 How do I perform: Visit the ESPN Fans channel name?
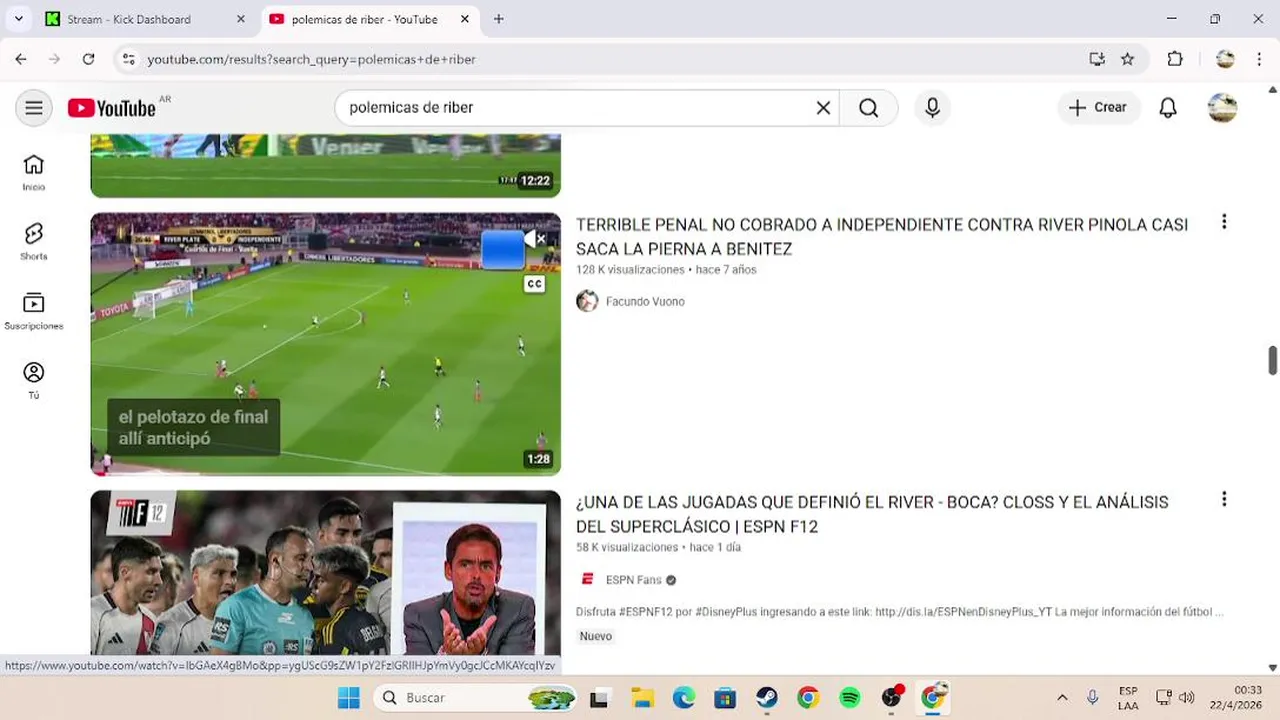(x=634, y=580)
